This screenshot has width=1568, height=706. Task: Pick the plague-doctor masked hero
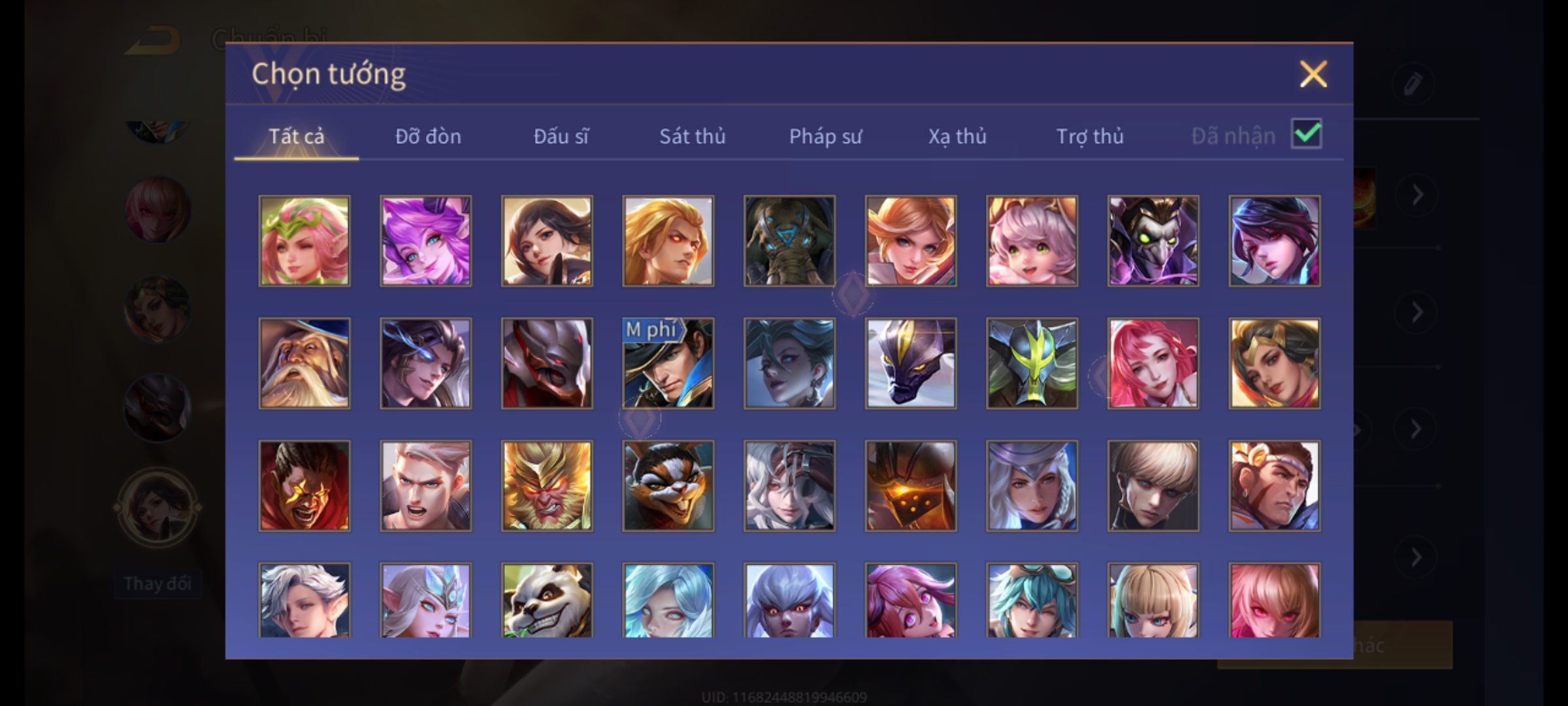click(1153, 241)
